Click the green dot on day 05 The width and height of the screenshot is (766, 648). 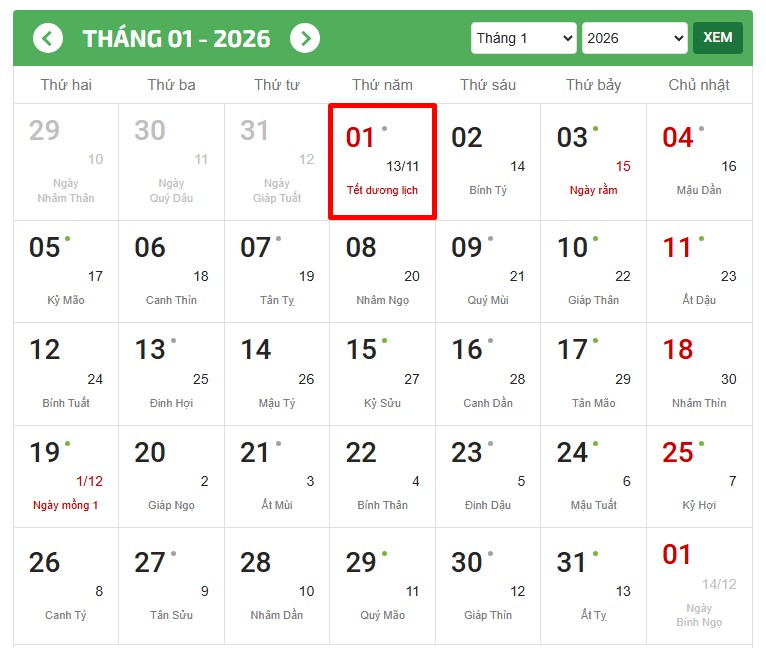67,239
